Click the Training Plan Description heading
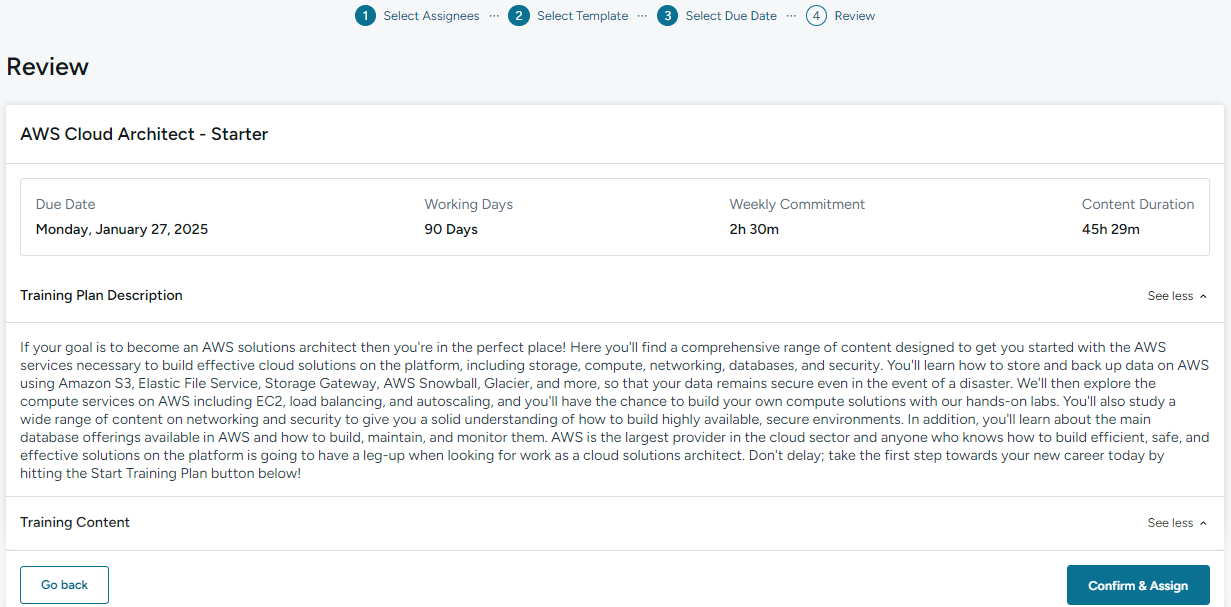Viewport: 1231px width, 607px height. tap(101, 295)
